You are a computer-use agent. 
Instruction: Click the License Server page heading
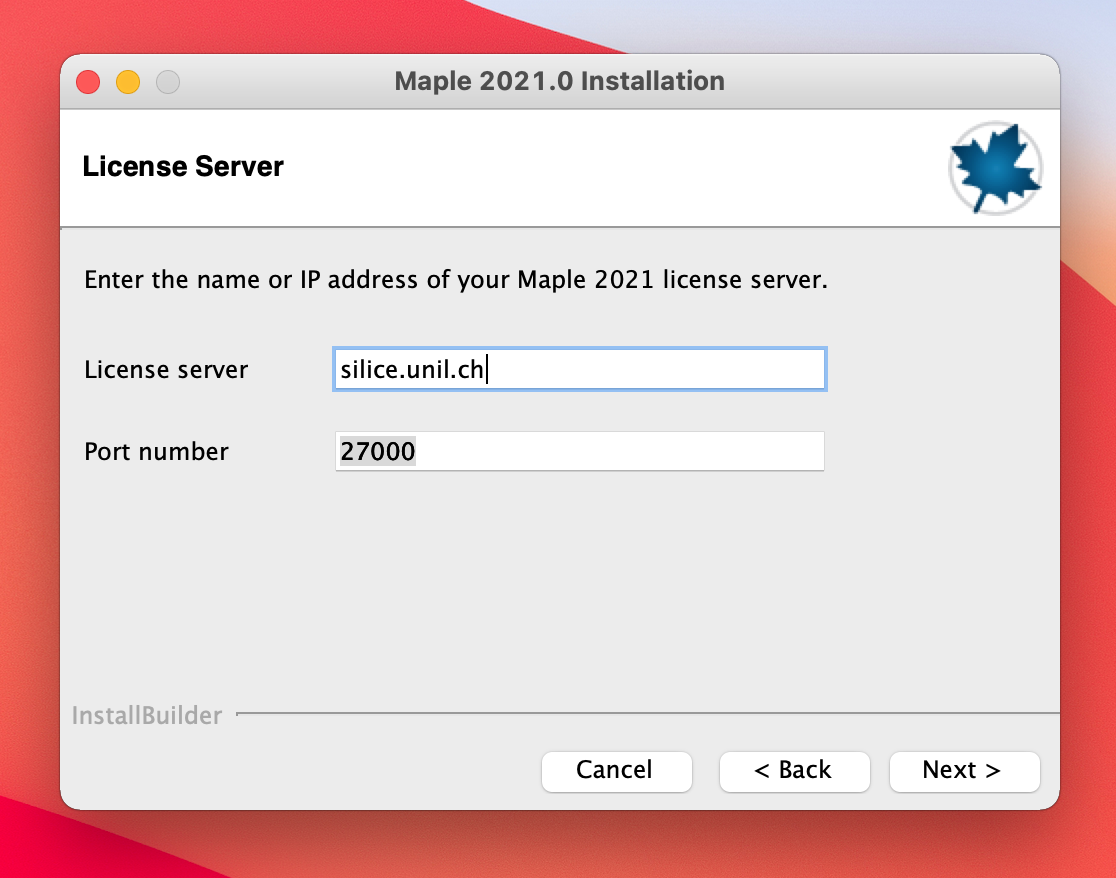coord(183,166)
